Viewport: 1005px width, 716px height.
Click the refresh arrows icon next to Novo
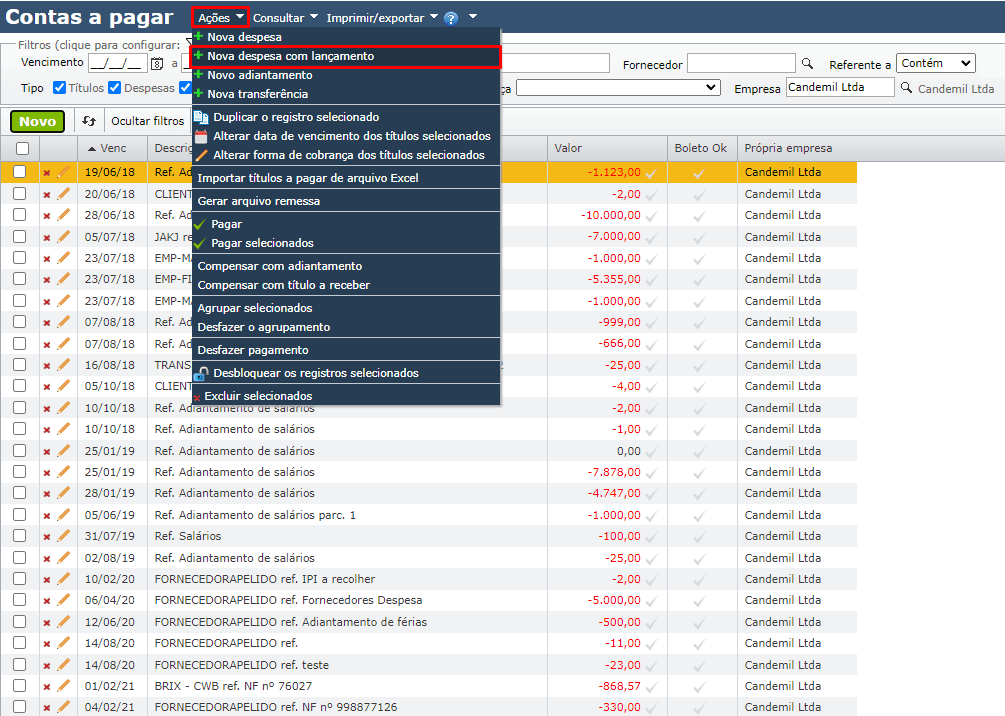[89, 121]
